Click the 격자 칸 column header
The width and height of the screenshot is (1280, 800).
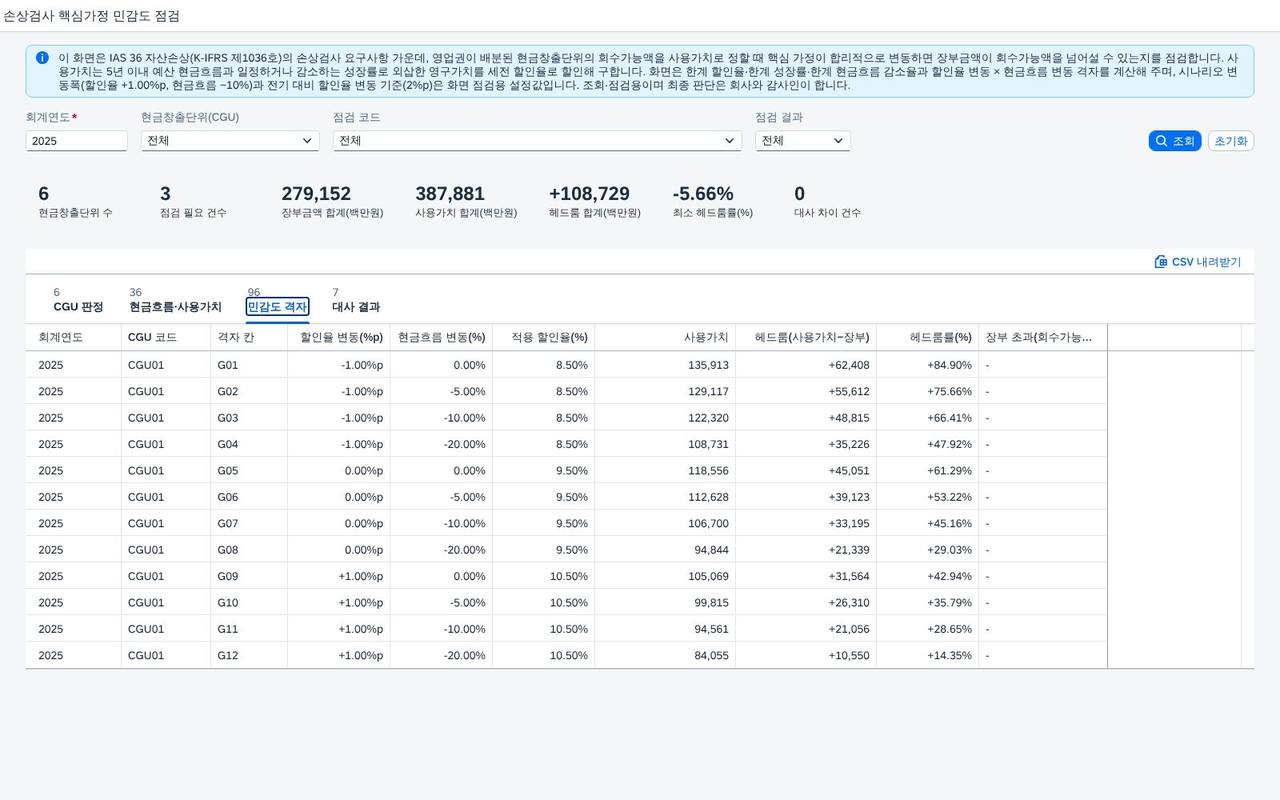(249, 337)
